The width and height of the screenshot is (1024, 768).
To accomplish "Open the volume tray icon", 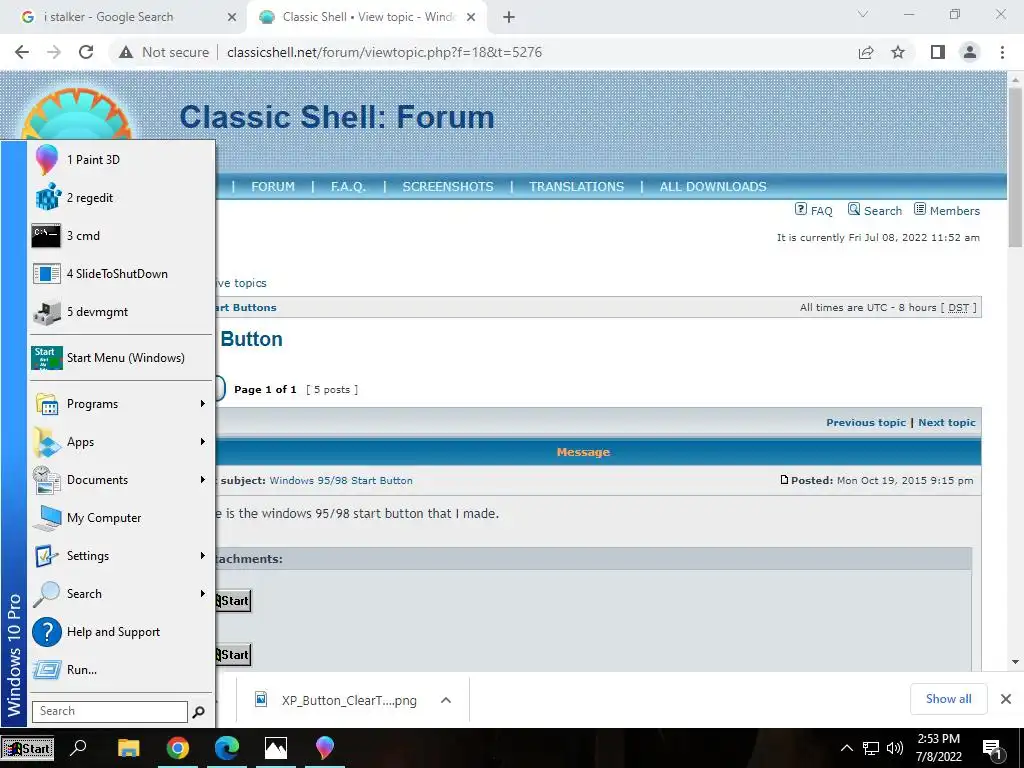I will coord(895,748).
